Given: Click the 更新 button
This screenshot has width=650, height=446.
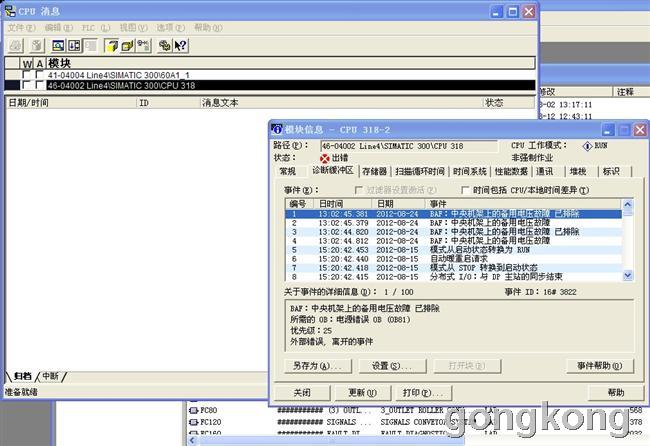Looking at the screenshot, I should point(363,393).
